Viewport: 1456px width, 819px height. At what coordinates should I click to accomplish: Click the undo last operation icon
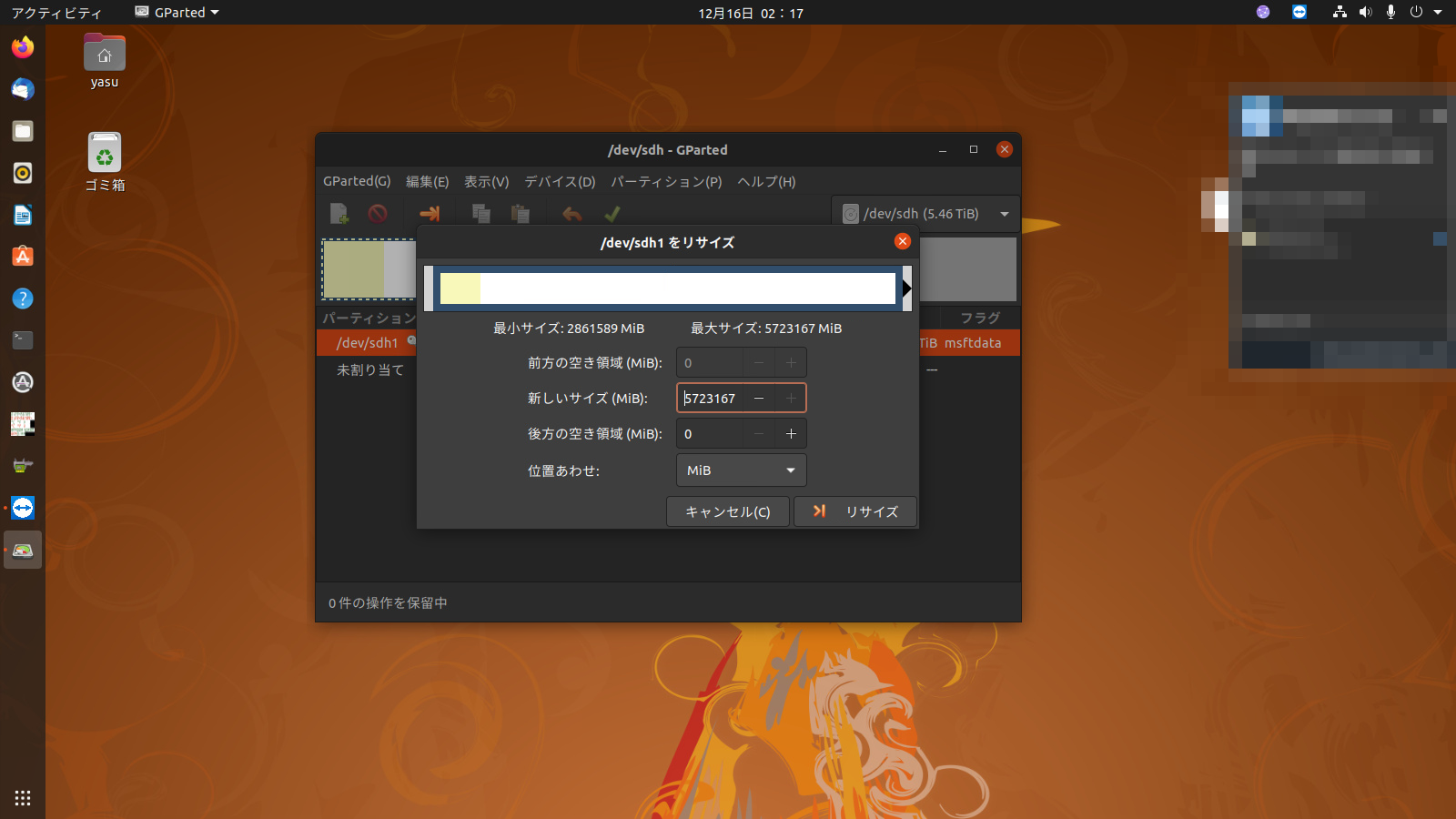point(571,214)
